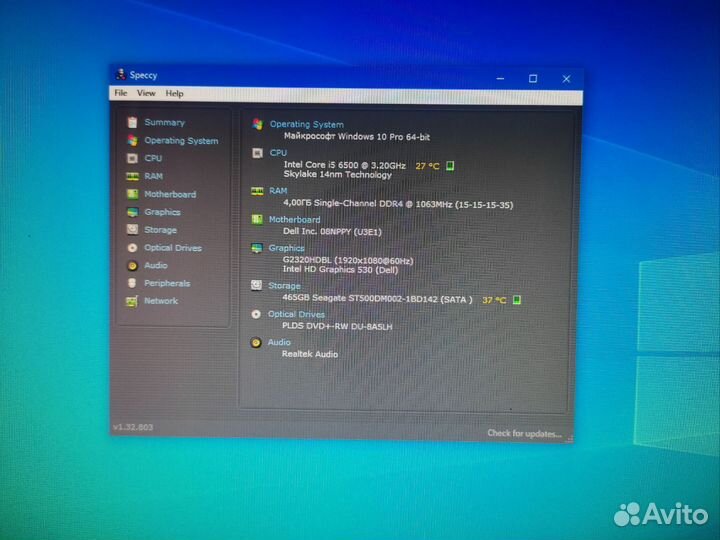Screen dimensions: 720x540
Task: Click the Optical Drives icon in summary pane
Action: pos(256,315)
